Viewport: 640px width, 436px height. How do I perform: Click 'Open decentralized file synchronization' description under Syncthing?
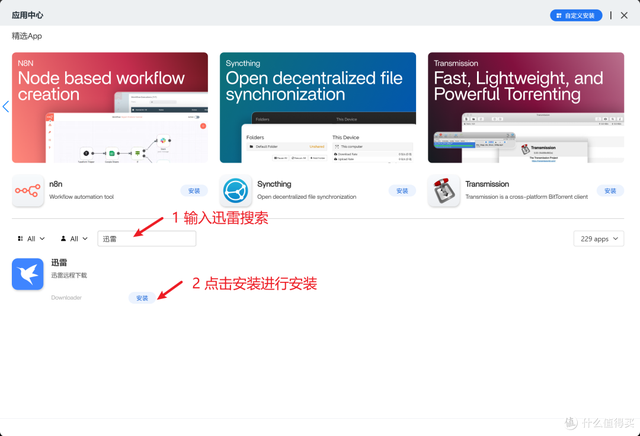pyautogui.click(x=307, y=197)
